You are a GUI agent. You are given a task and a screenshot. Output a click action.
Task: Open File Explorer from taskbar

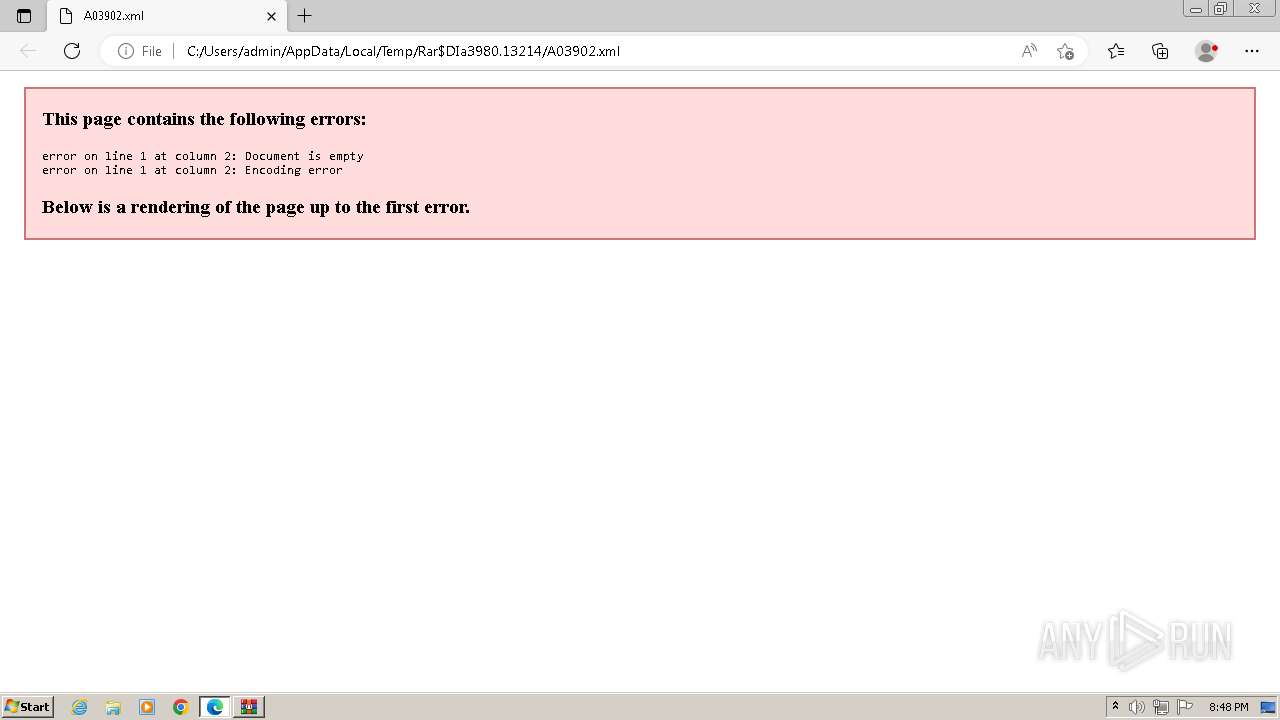point(113,707)
